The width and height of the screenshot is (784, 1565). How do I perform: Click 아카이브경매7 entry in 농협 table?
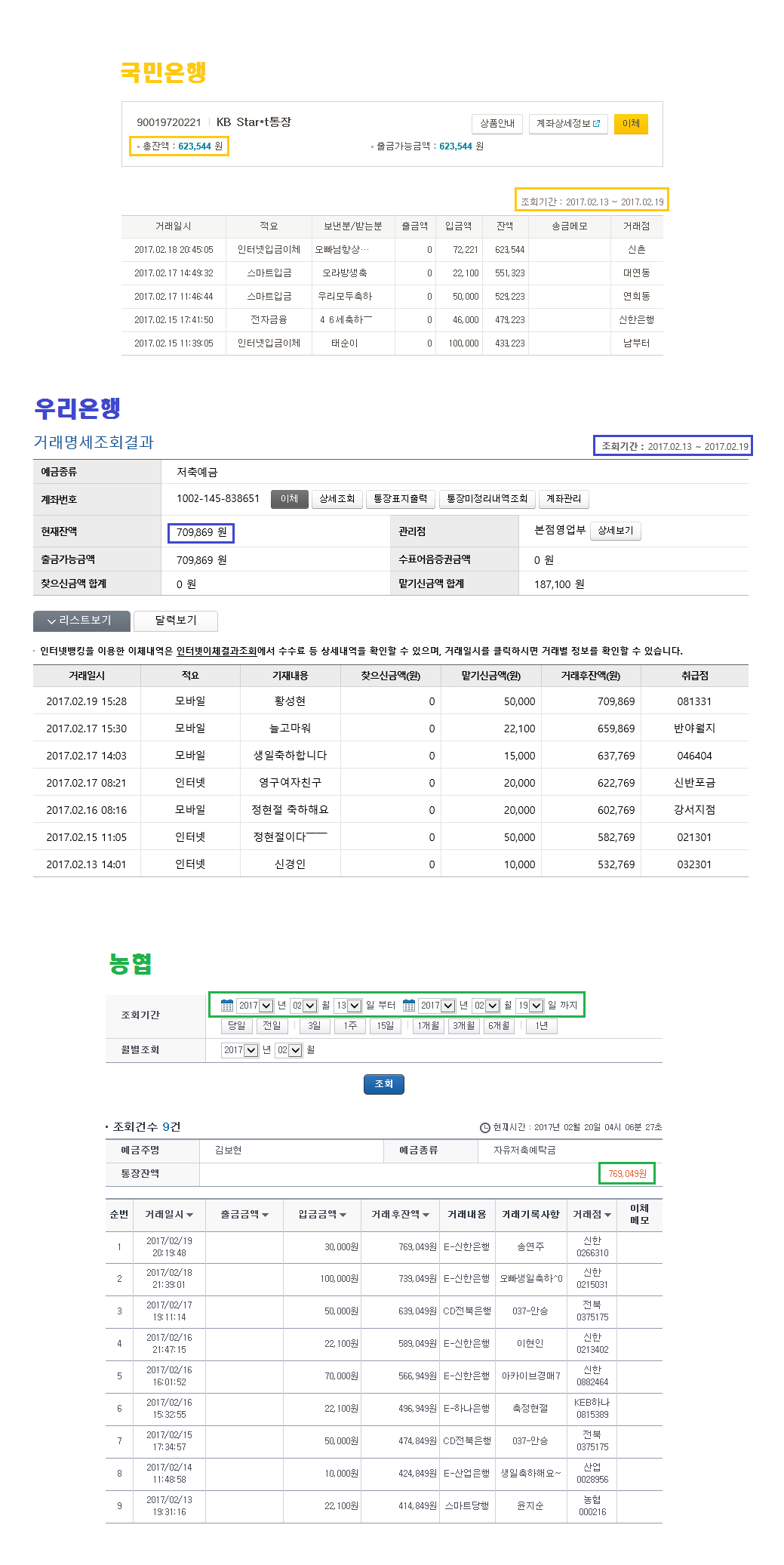pos(531,1376)
